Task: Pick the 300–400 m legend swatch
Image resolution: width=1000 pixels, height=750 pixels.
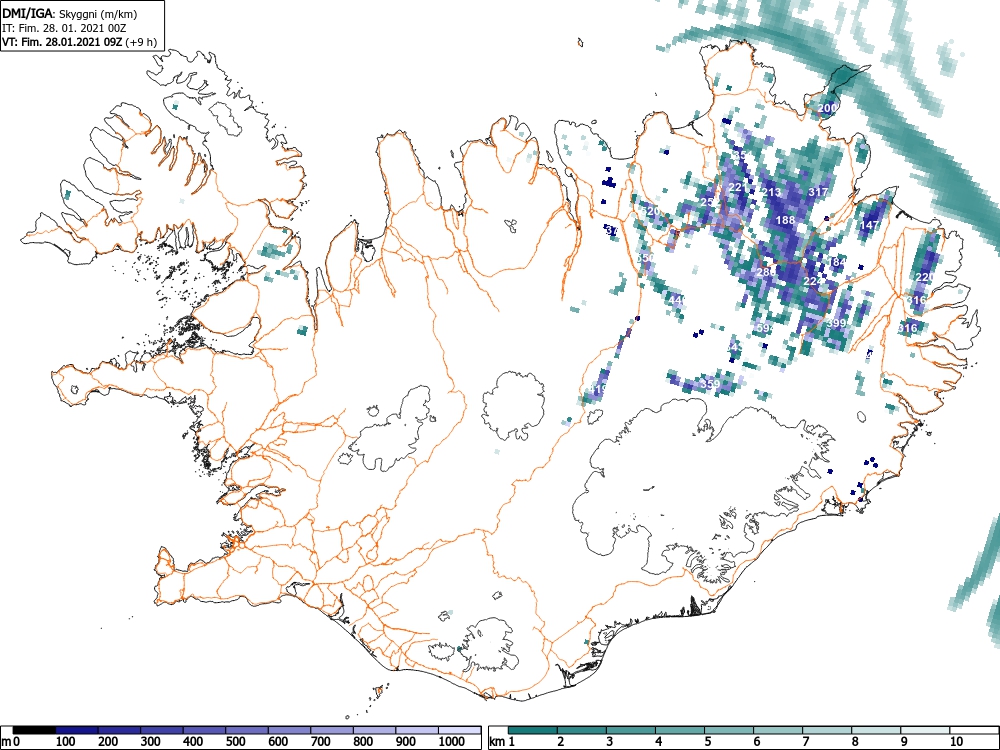Action: 162,730
